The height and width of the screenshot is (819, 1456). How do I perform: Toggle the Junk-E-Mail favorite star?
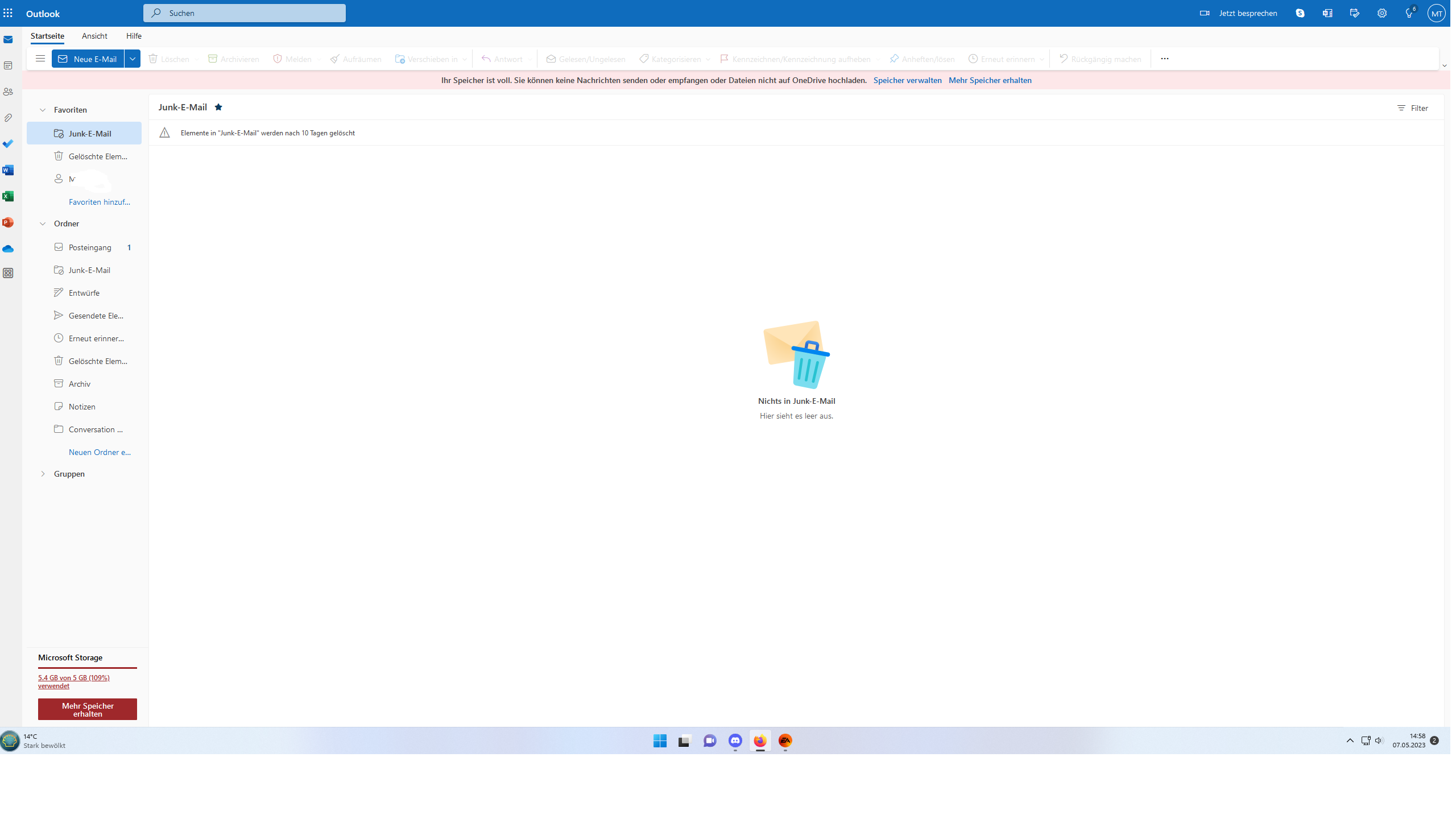tap(218, 107)
